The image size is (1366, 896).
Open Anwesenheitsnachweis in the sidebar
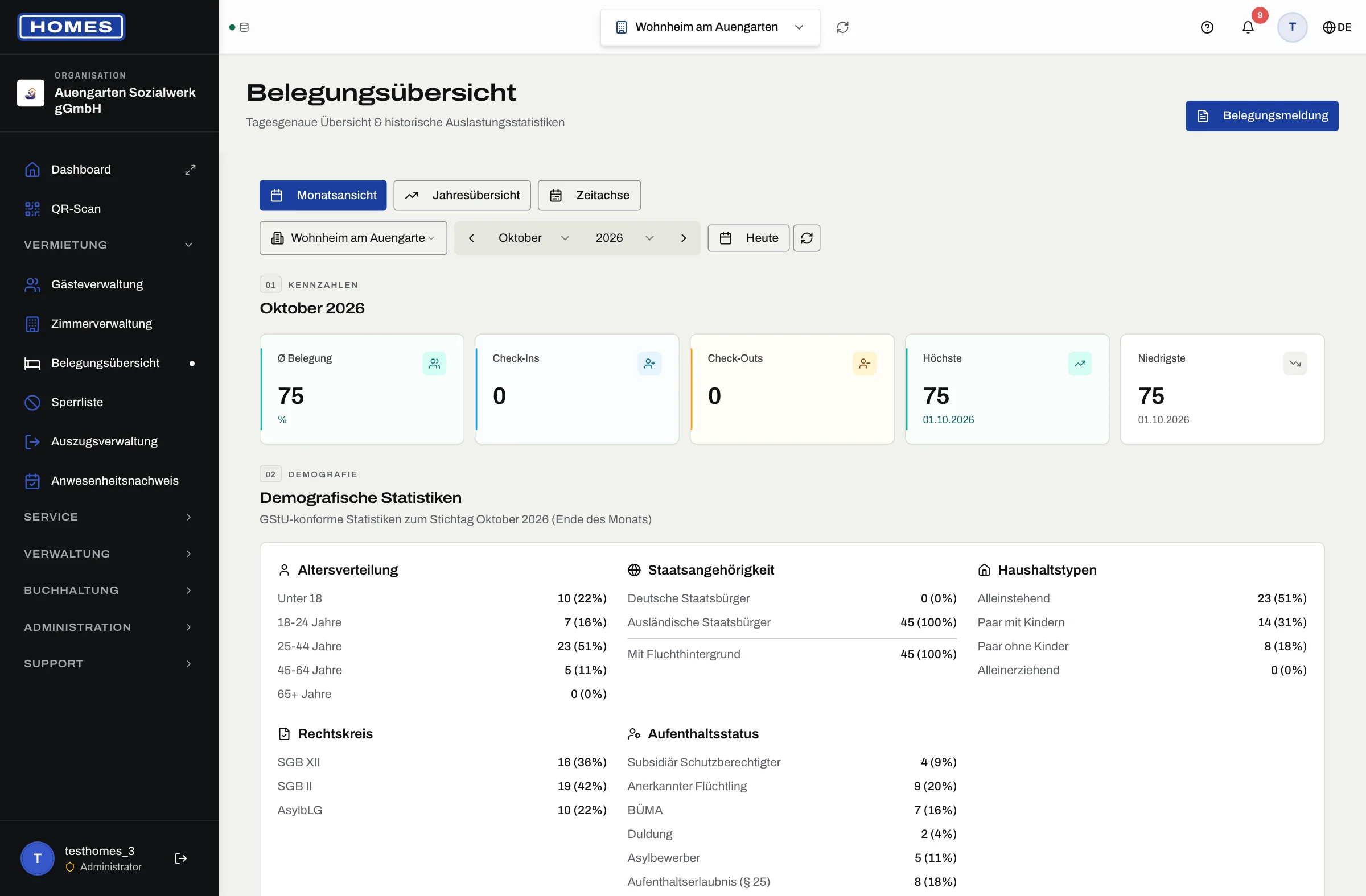coord(109,481)
